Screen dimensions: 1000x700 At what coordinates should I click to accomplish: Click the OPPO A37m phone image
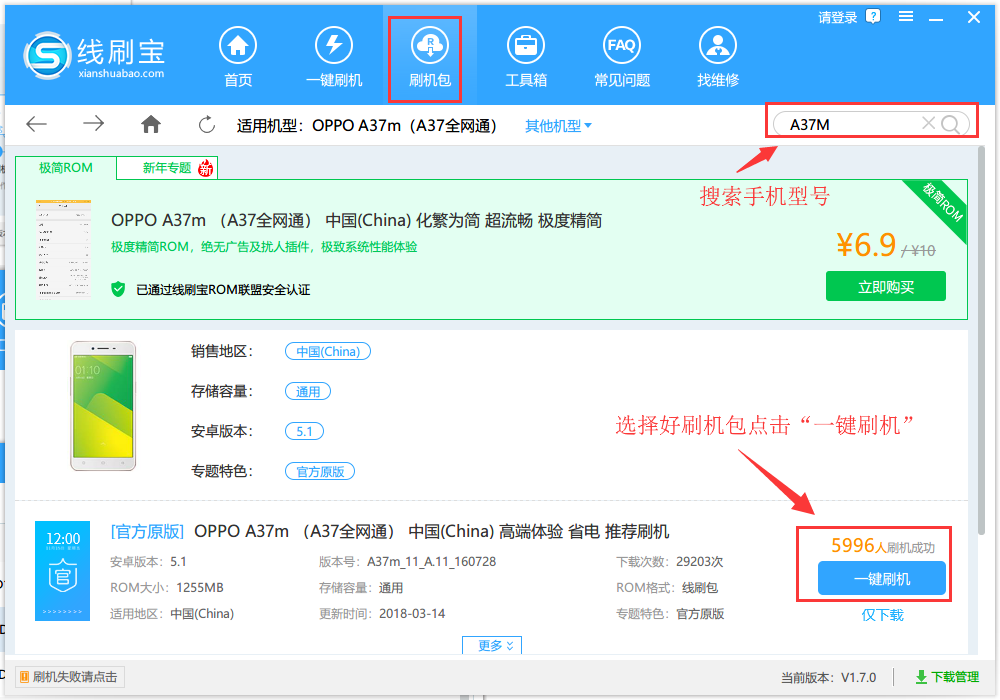click(x=103, y=406)
